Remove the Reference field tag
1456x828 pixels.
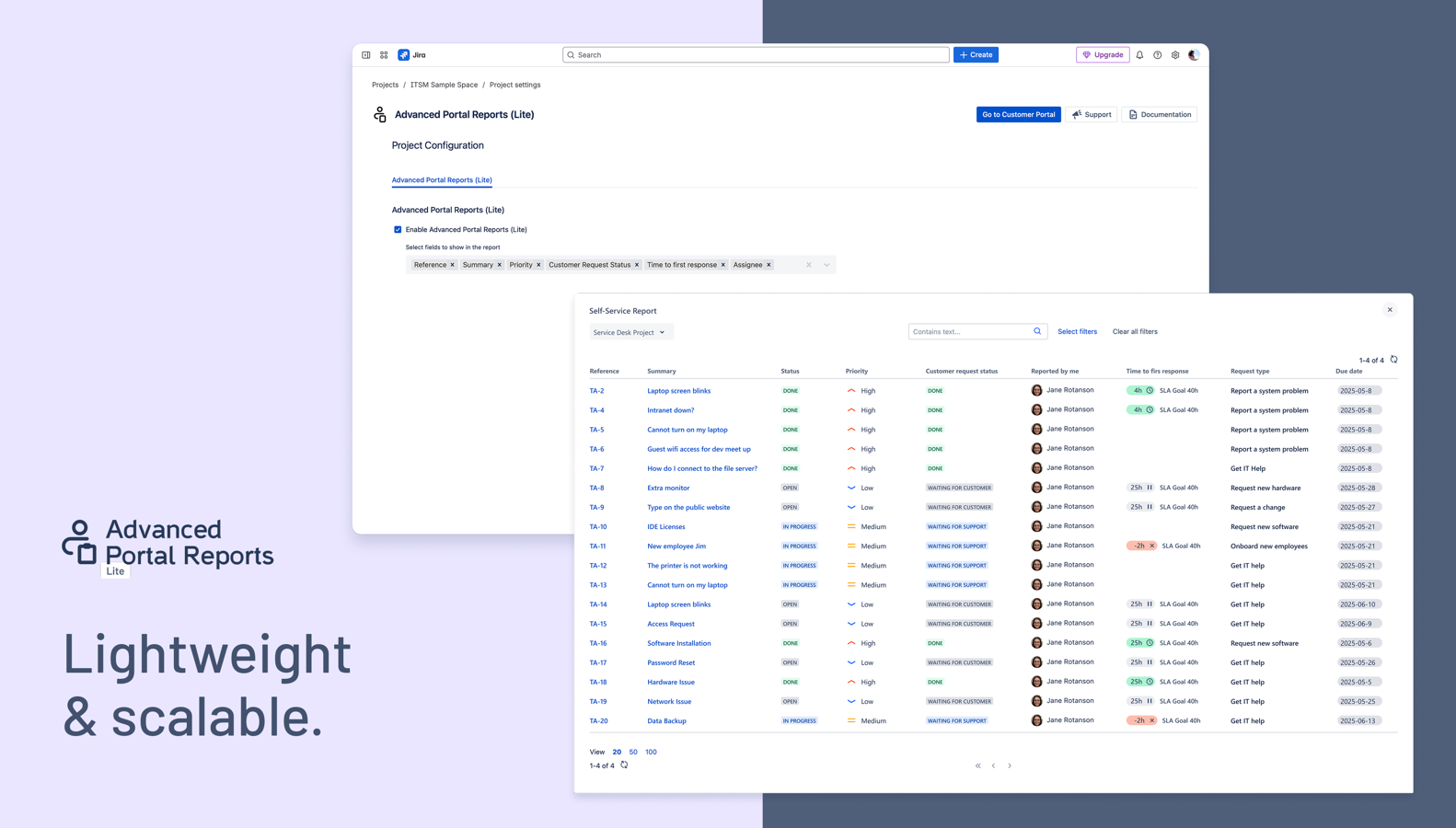tap(453, 265)
